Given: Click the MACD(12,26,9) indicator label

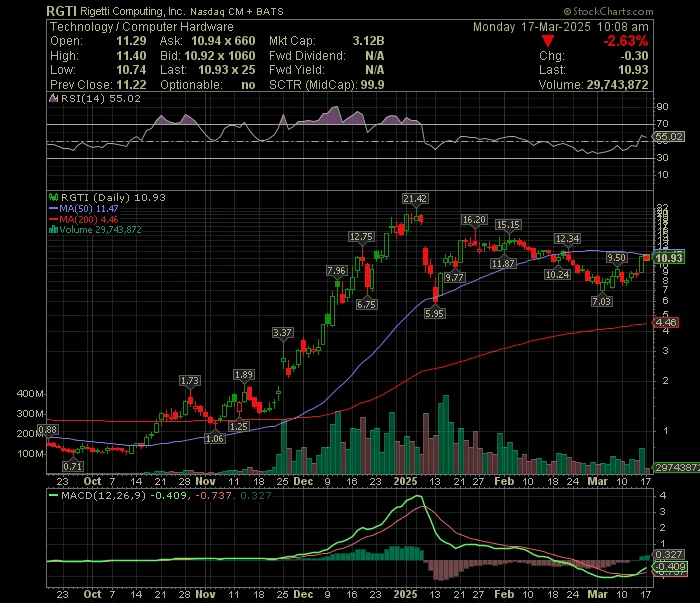Looking at the screenshot, I should [x=104, y=495].
